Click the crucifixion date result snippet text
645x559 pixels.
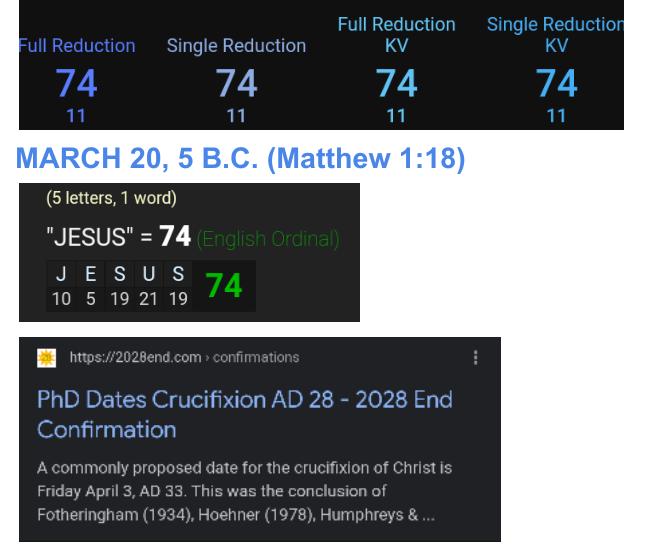[x=245, y=491]
